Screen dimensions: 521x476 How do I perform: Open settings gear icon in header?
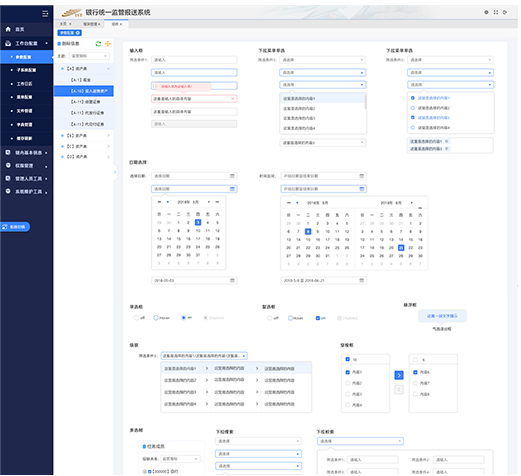pyautogui.click(x=486, y=12)
